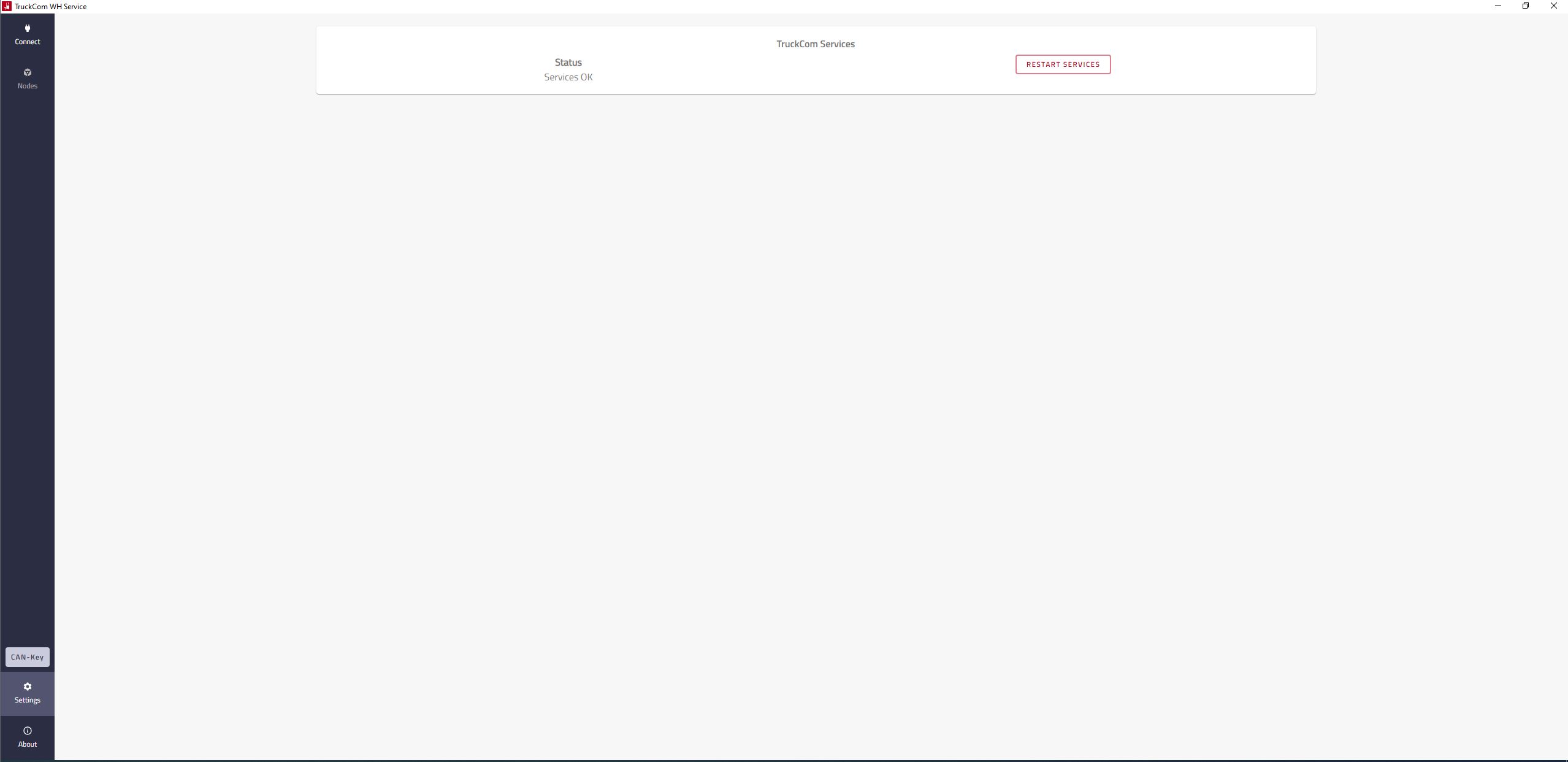Click the 'TruckCom Services' heading
This screenshot has height=762, width=1568.
tap(815, 44)
